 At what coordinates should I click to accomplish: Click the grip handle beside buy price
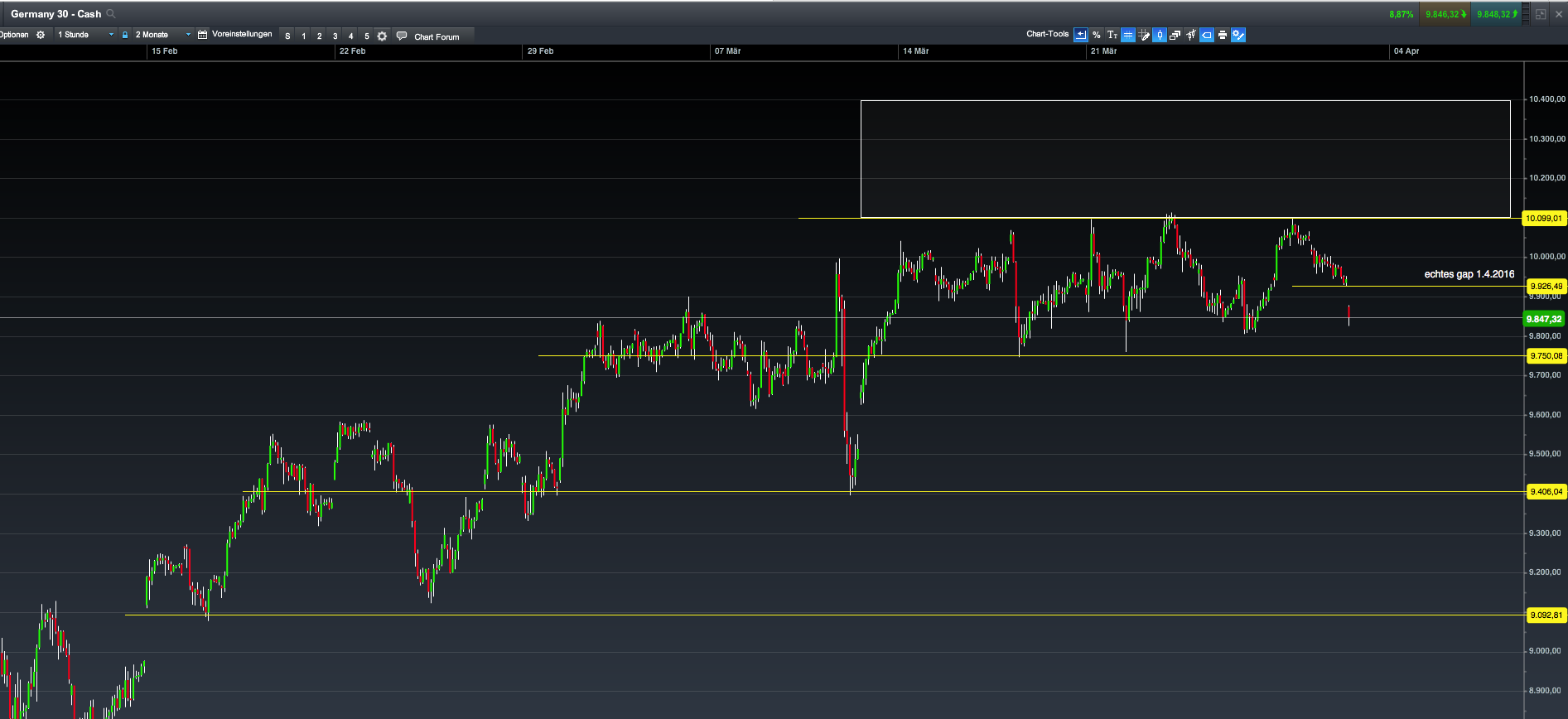pyautogui.click(x=1526, y=14)
